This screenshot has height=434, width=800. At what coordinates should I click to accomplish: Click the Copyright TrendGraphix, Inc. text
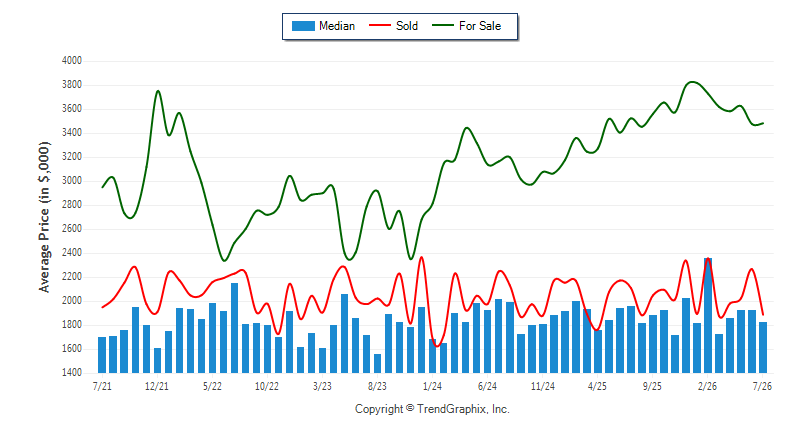pyautogui.click(x=432, y=409)
